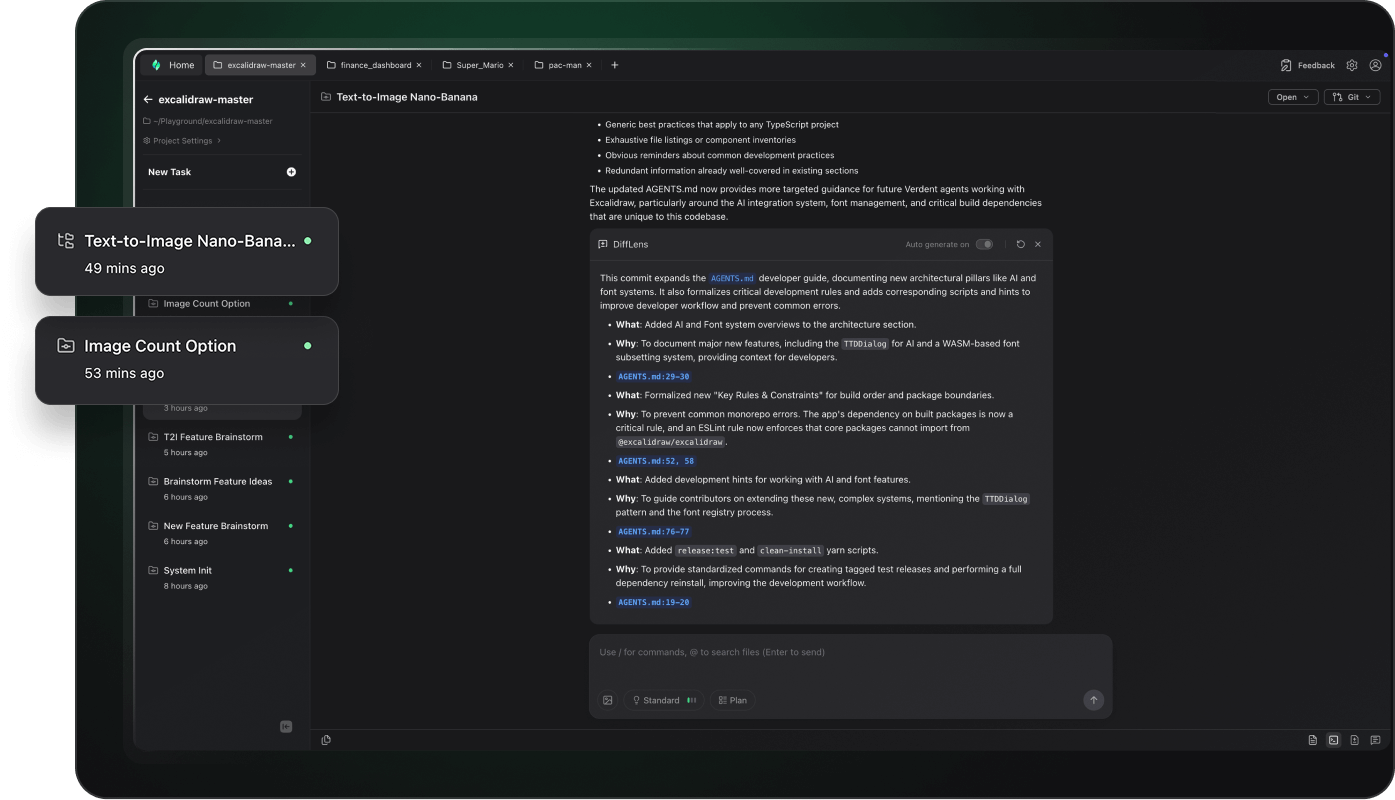Open the Home tab
This screenshot has height=800, width=1395.
pyautogui.click(x=173, y=65)
